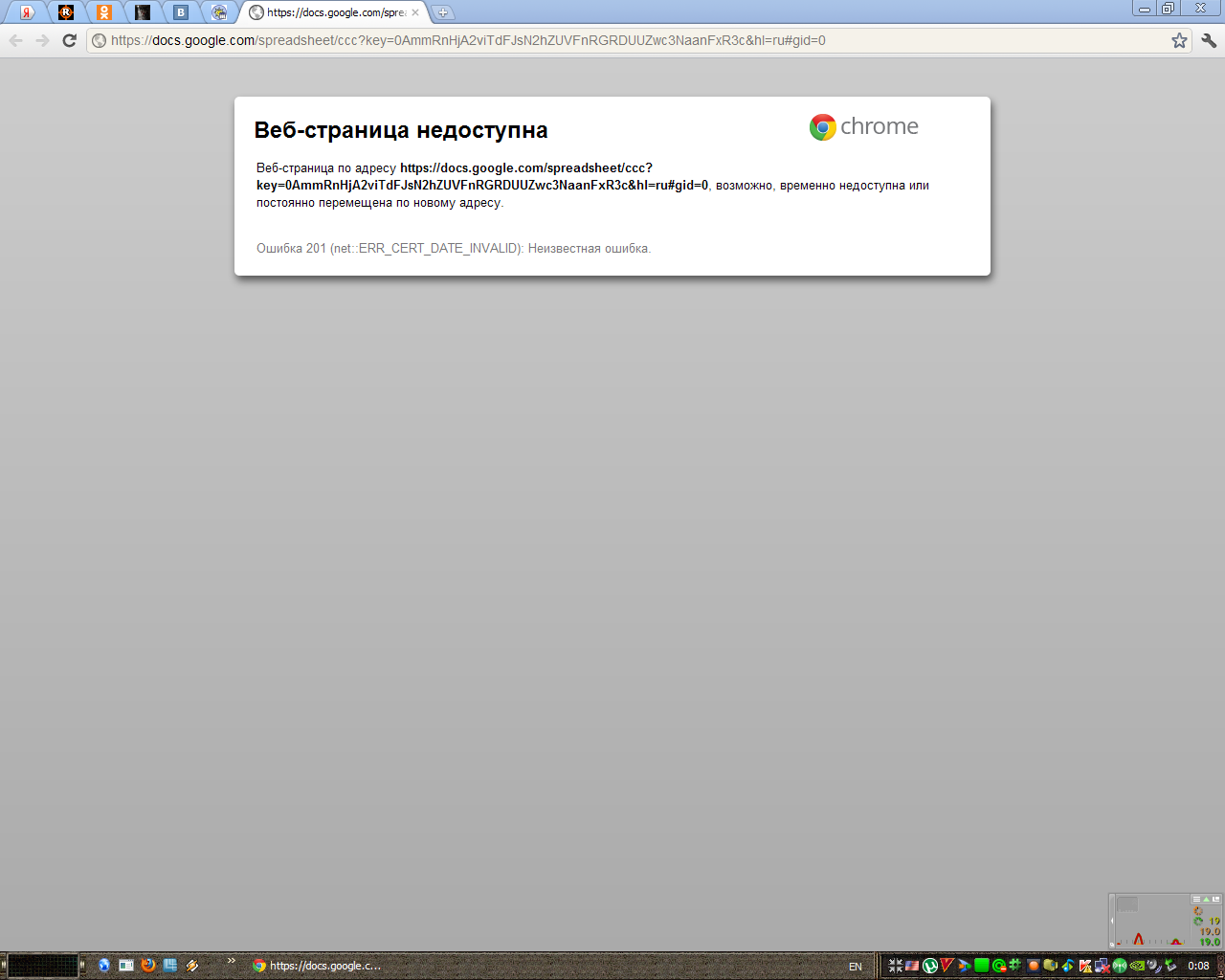Go forward using the forward arrow
The image size is (1225, 980).
(42, 40)
